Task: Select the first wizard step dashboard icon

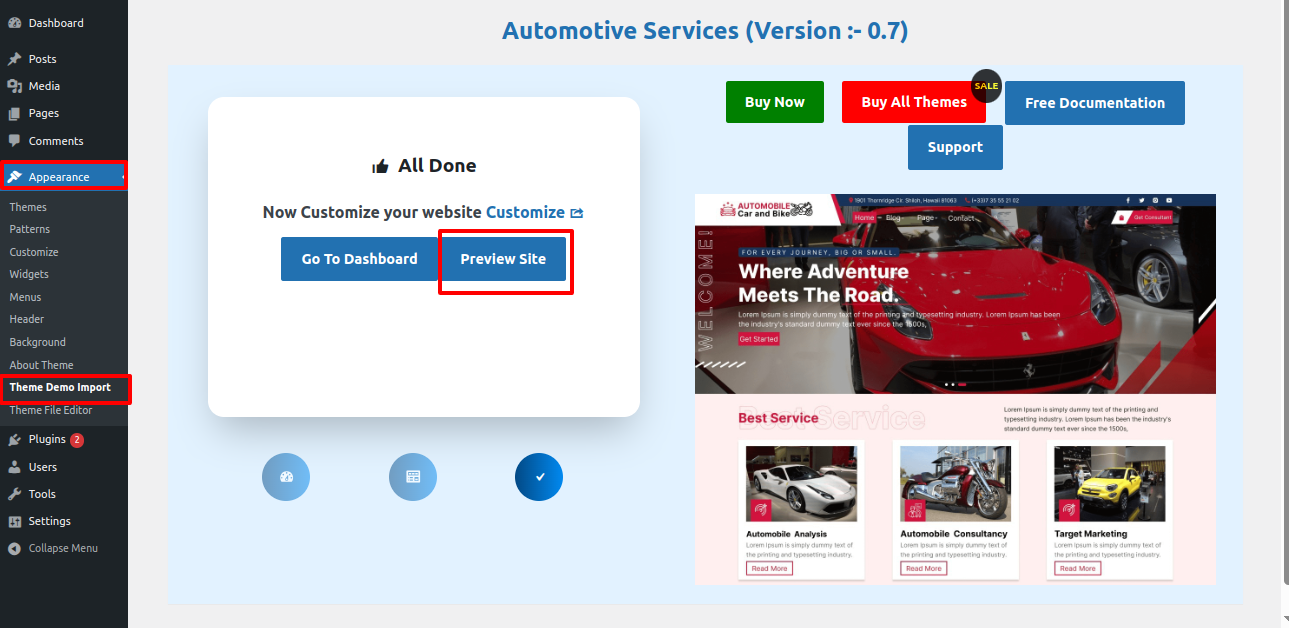Action: 286,477
